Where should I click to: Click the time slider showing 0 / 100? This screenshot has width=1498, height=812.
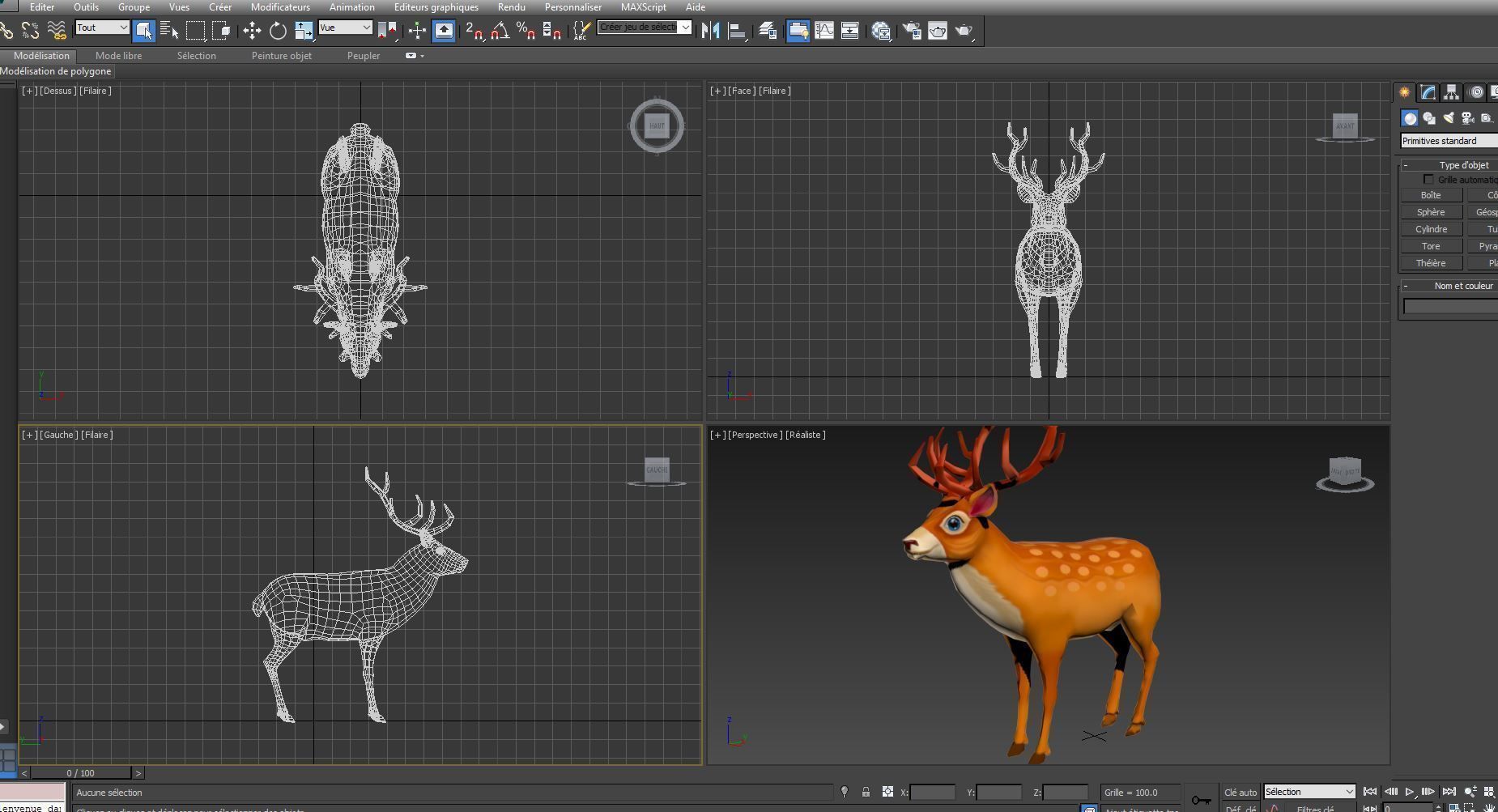click(80, 773)
